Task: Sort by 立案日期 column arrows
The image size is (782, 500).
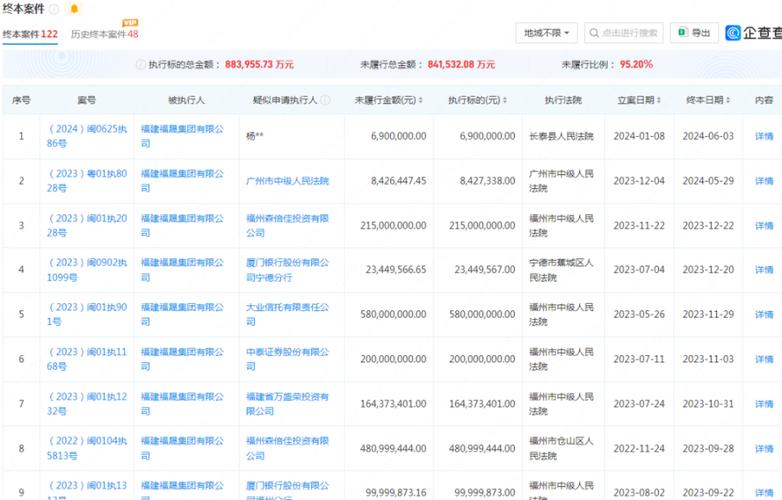Action: point(659,100)
